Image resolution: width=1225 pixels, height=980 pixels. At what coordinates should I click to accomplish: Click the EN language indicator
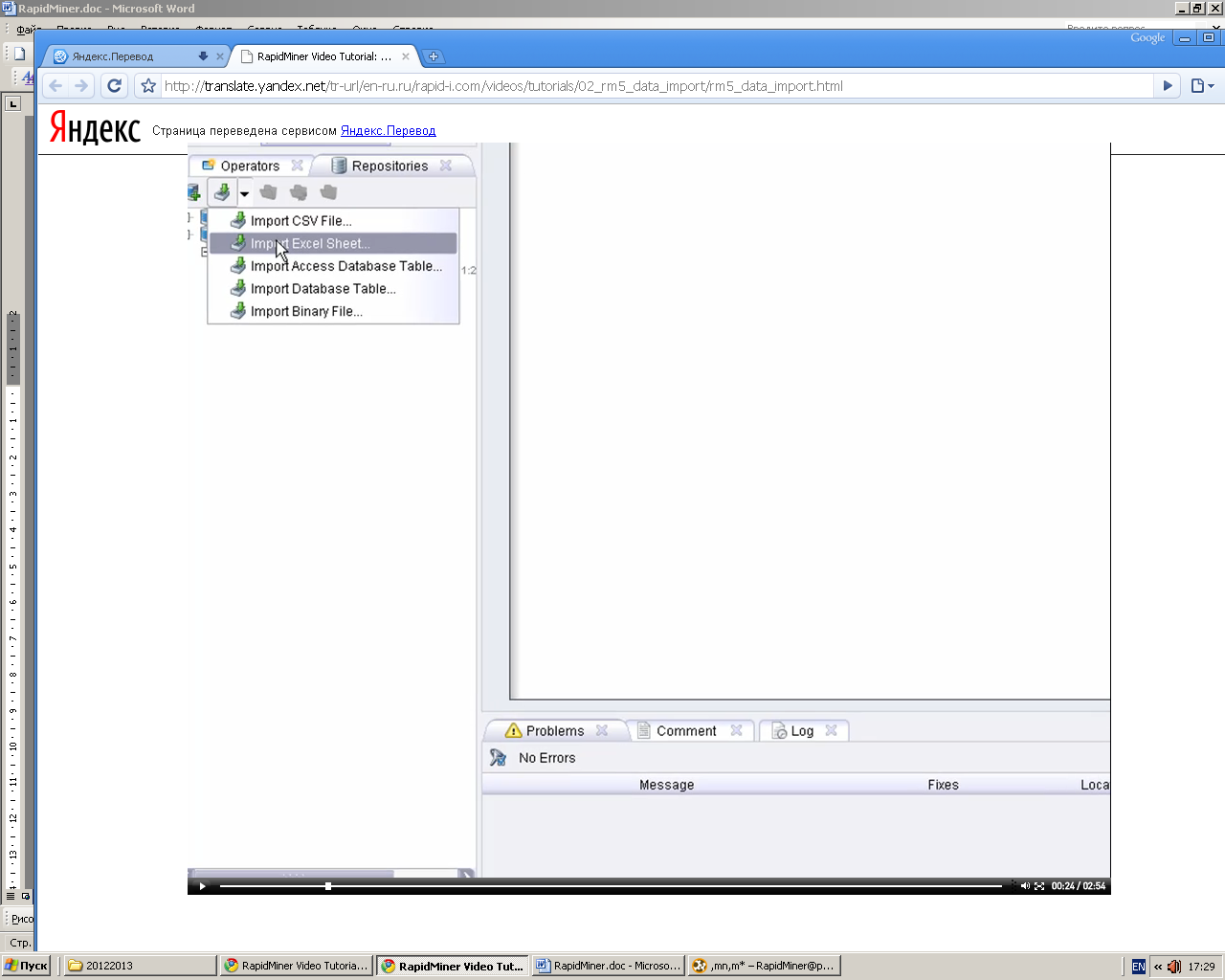pos(1139,967)
